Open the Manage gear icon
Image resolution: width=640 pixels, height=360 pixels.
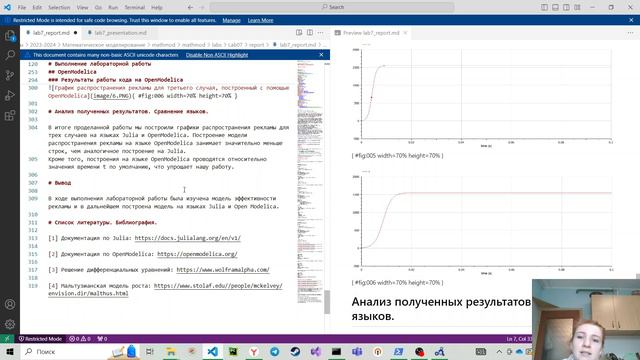[x=10, y=324]
